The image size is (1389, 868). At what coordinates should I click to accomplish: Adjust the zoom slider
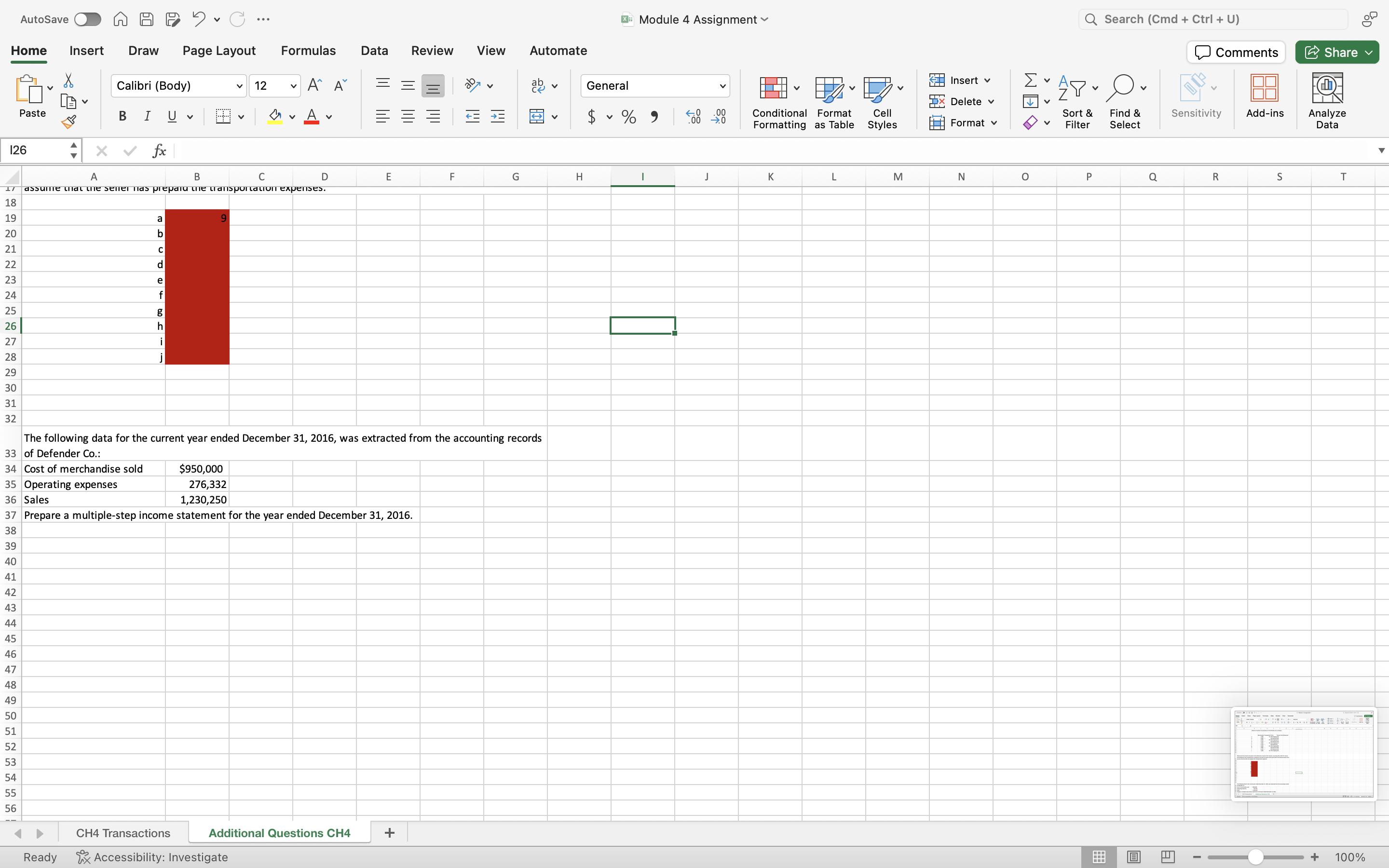click(x=1255, y=856)
